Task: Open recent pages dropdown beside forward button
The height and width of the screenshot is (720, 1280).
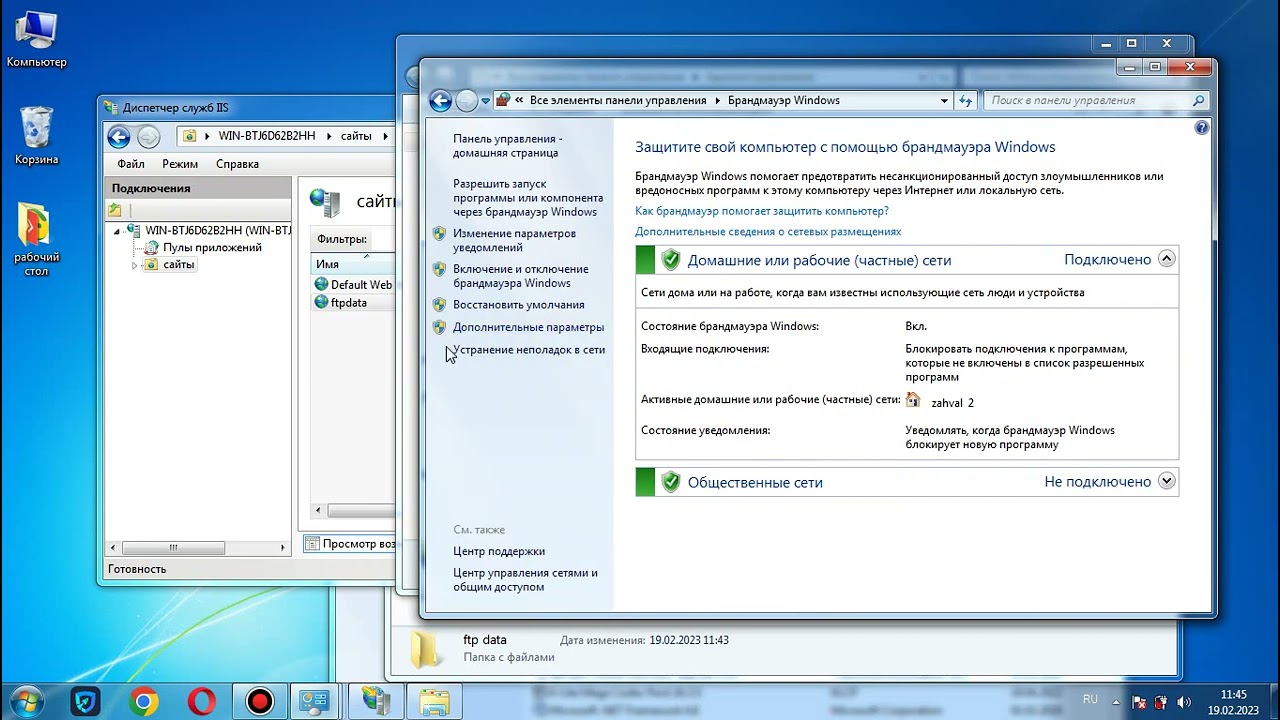Action: coord(486,101)
